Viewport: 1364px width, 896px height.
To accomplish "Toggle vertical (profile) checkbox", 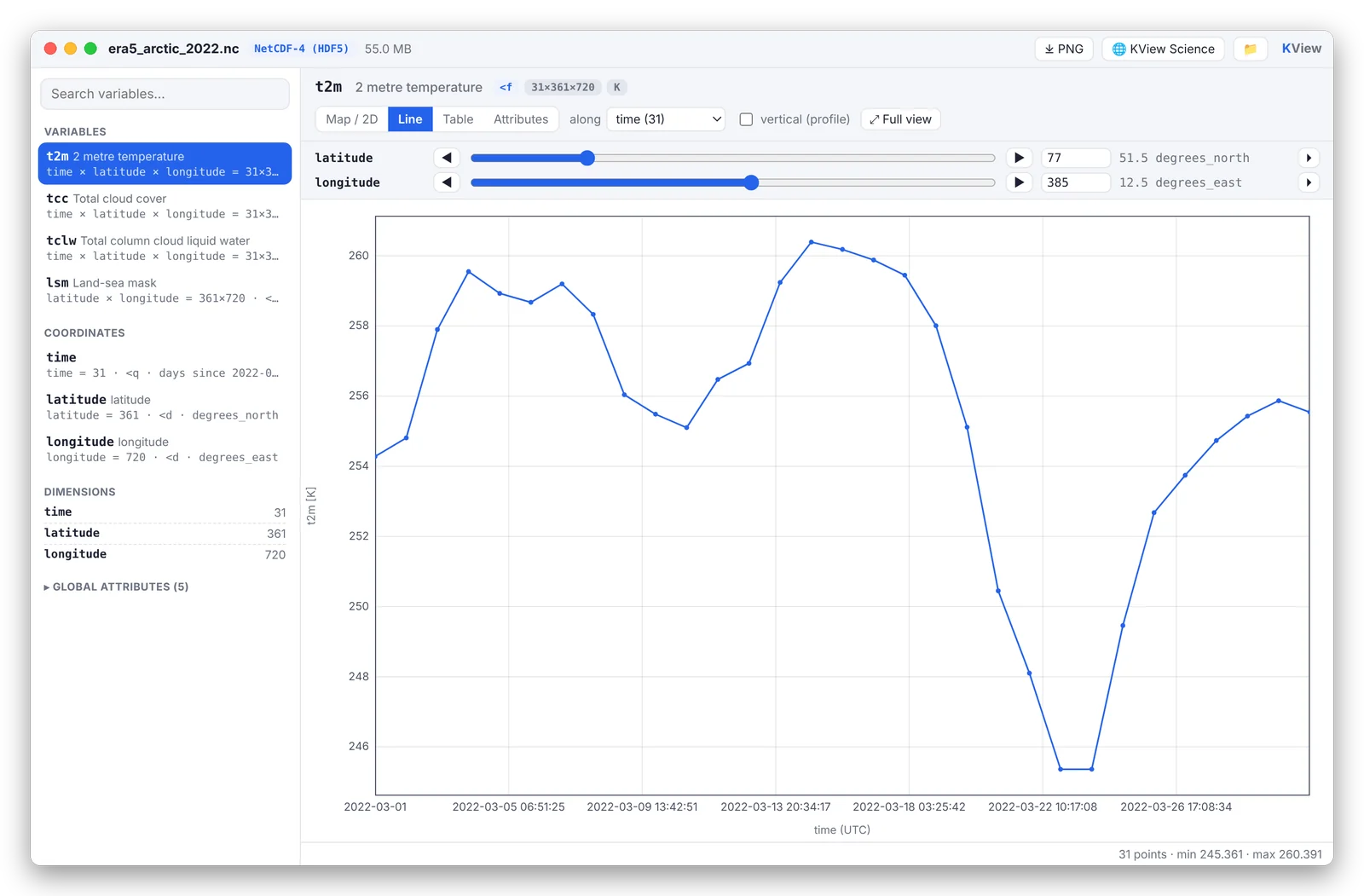I will click(x=746, y=119).
